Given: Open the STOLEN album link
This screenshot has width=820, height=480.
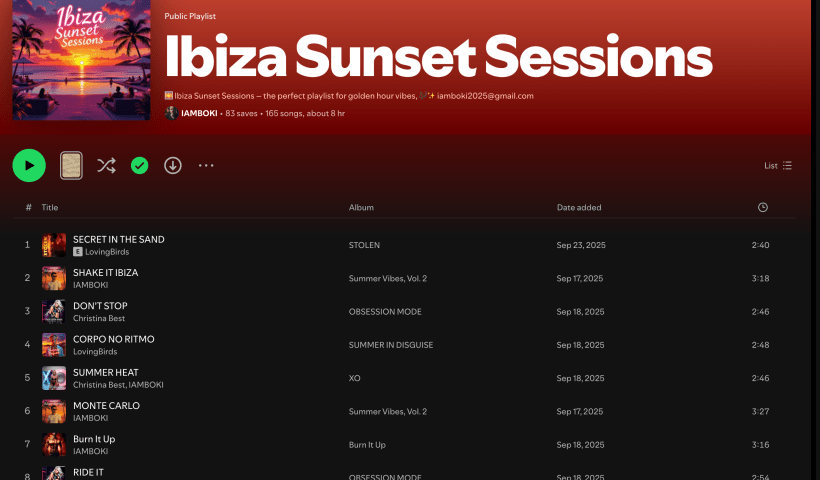Looking at the screenshot, I should click(364, 245).
